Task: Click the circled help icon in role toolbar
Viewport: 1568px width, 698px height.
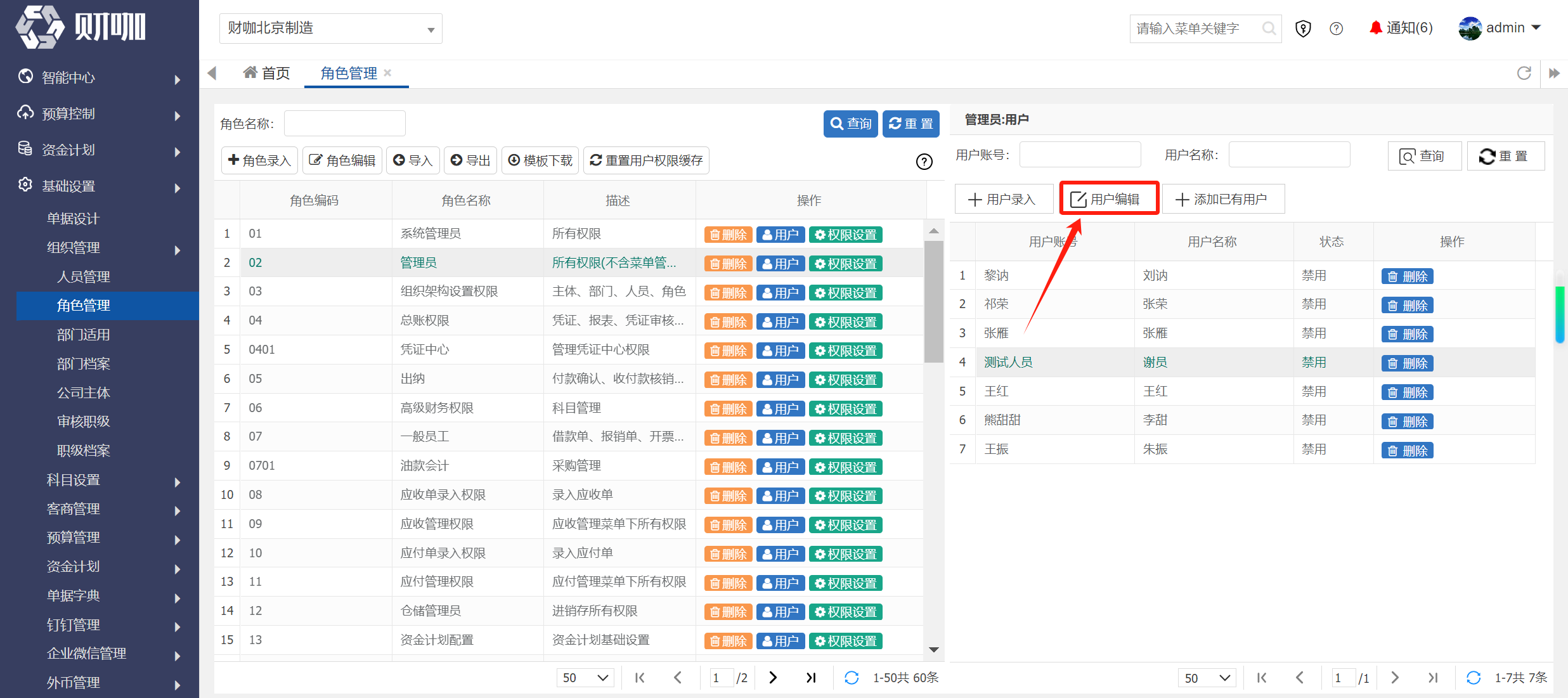Action: [924, 162]
